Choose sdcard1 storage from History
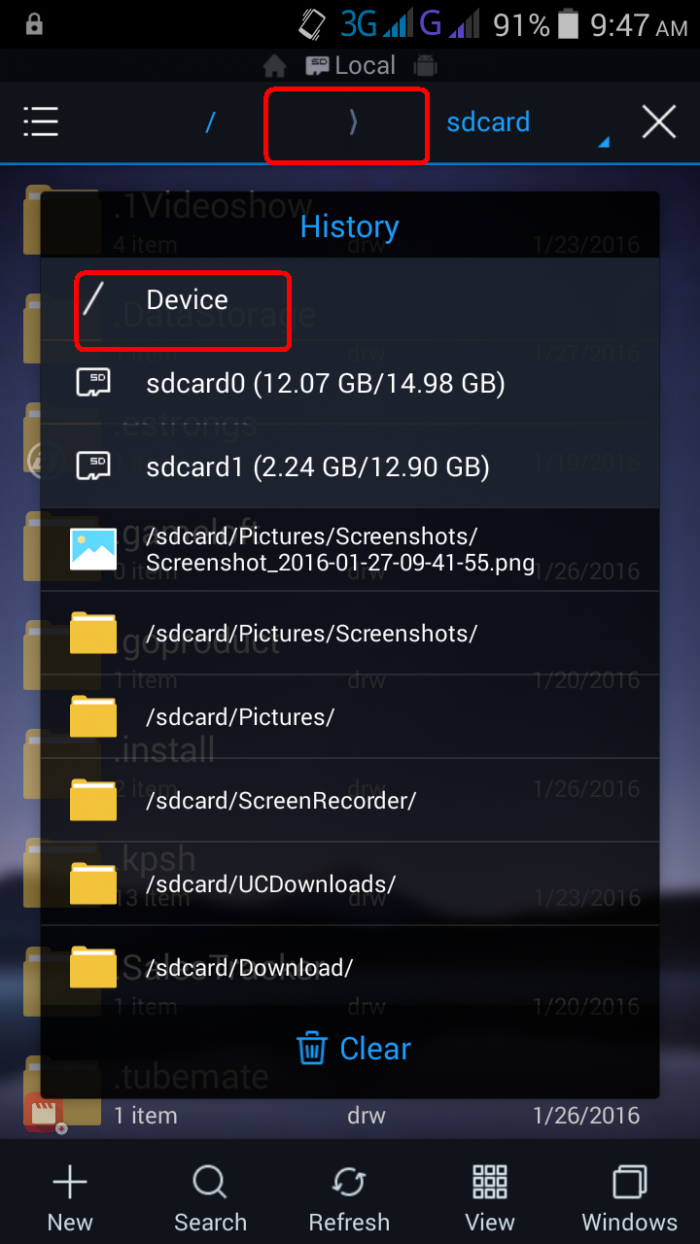 (x=317, y=467)
